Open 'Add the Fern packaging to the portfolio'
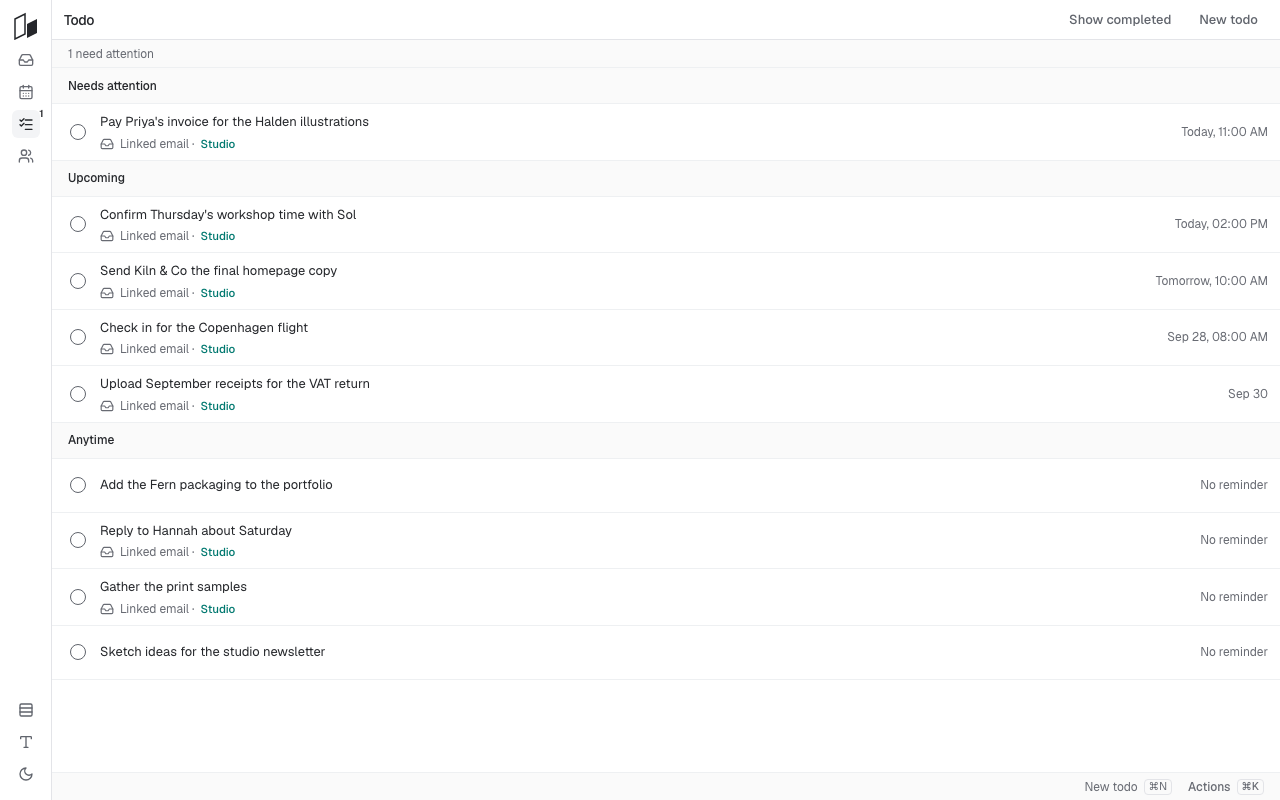1280x800 pixels. (x=216, y=485)
